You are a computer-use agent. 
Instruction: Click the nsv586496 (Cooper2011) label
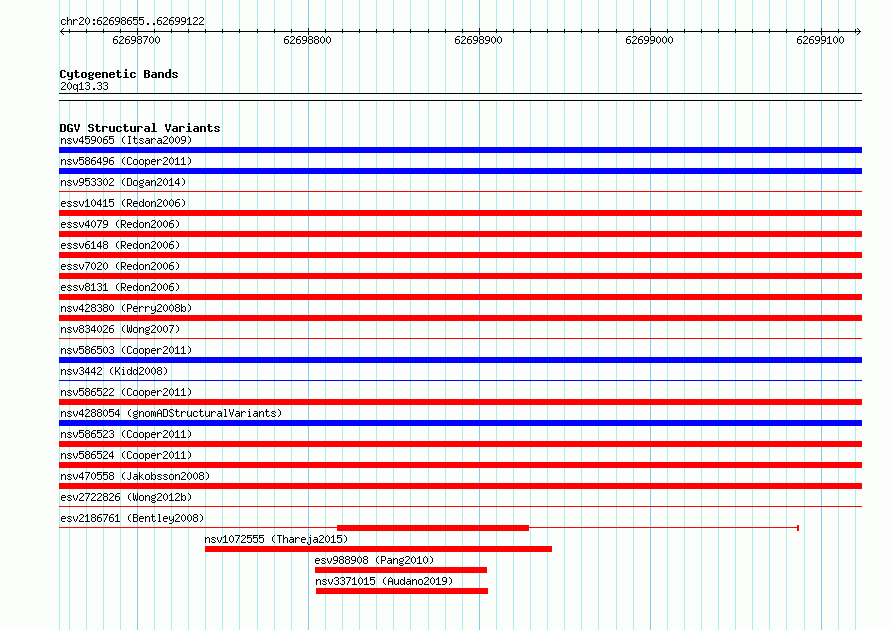(126, 161)
